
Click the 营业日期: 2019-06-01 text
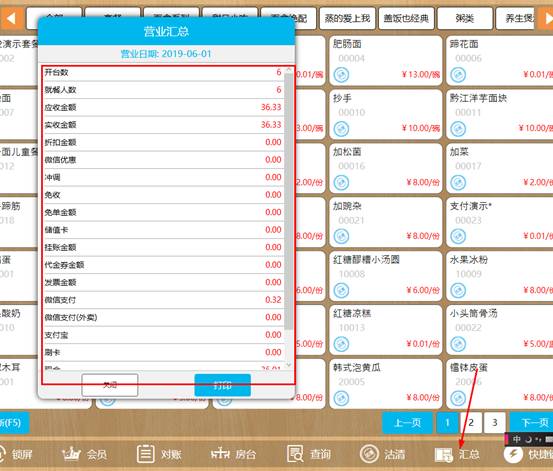[166, 54]
